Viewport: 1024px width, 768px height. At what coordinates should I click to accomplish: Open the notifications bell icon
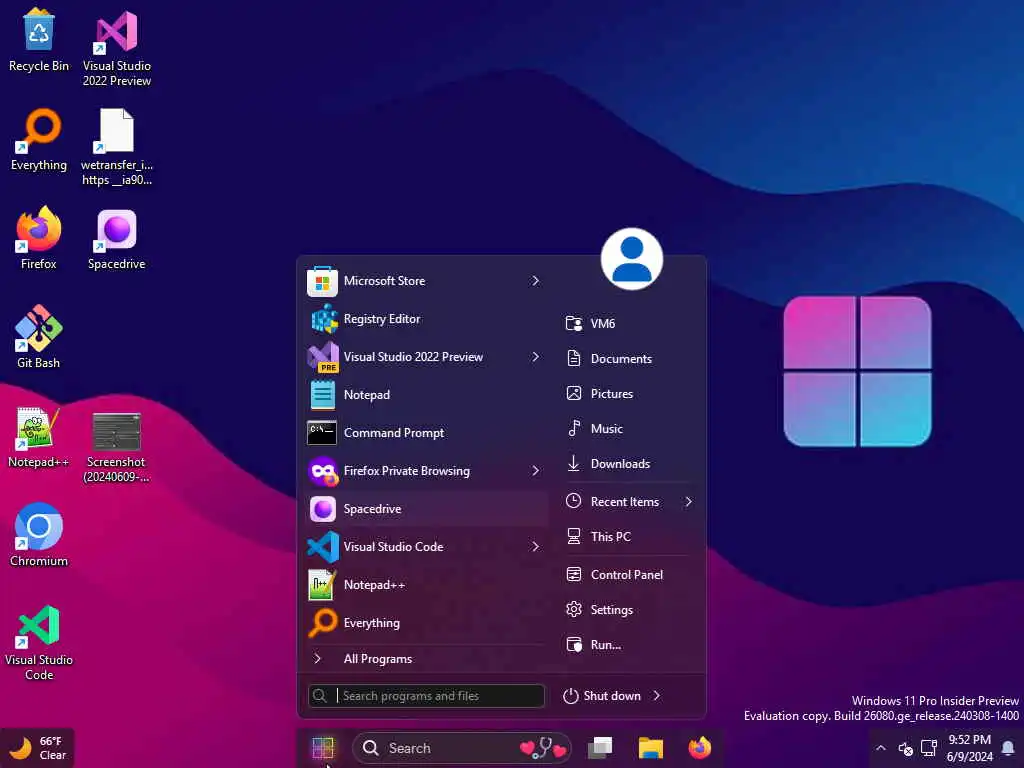click(x=1008, y=748)
